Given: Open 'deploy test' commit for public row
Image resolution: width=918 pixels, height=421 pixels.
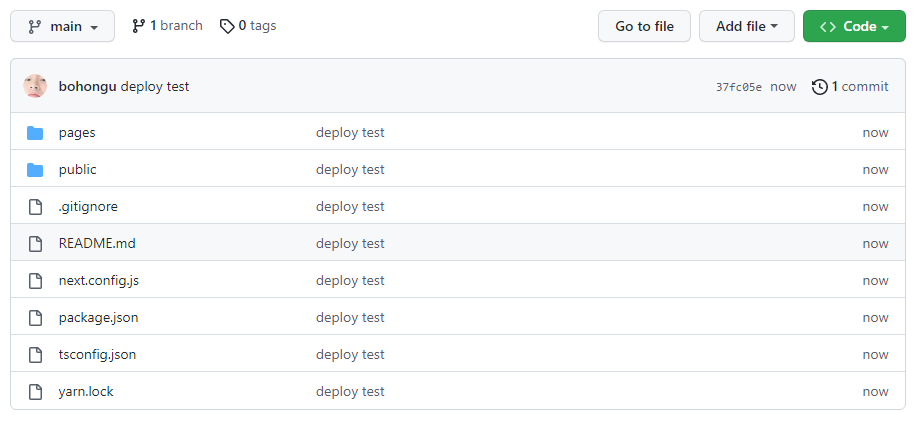Looking at the screenshot, I should [350, 170].
